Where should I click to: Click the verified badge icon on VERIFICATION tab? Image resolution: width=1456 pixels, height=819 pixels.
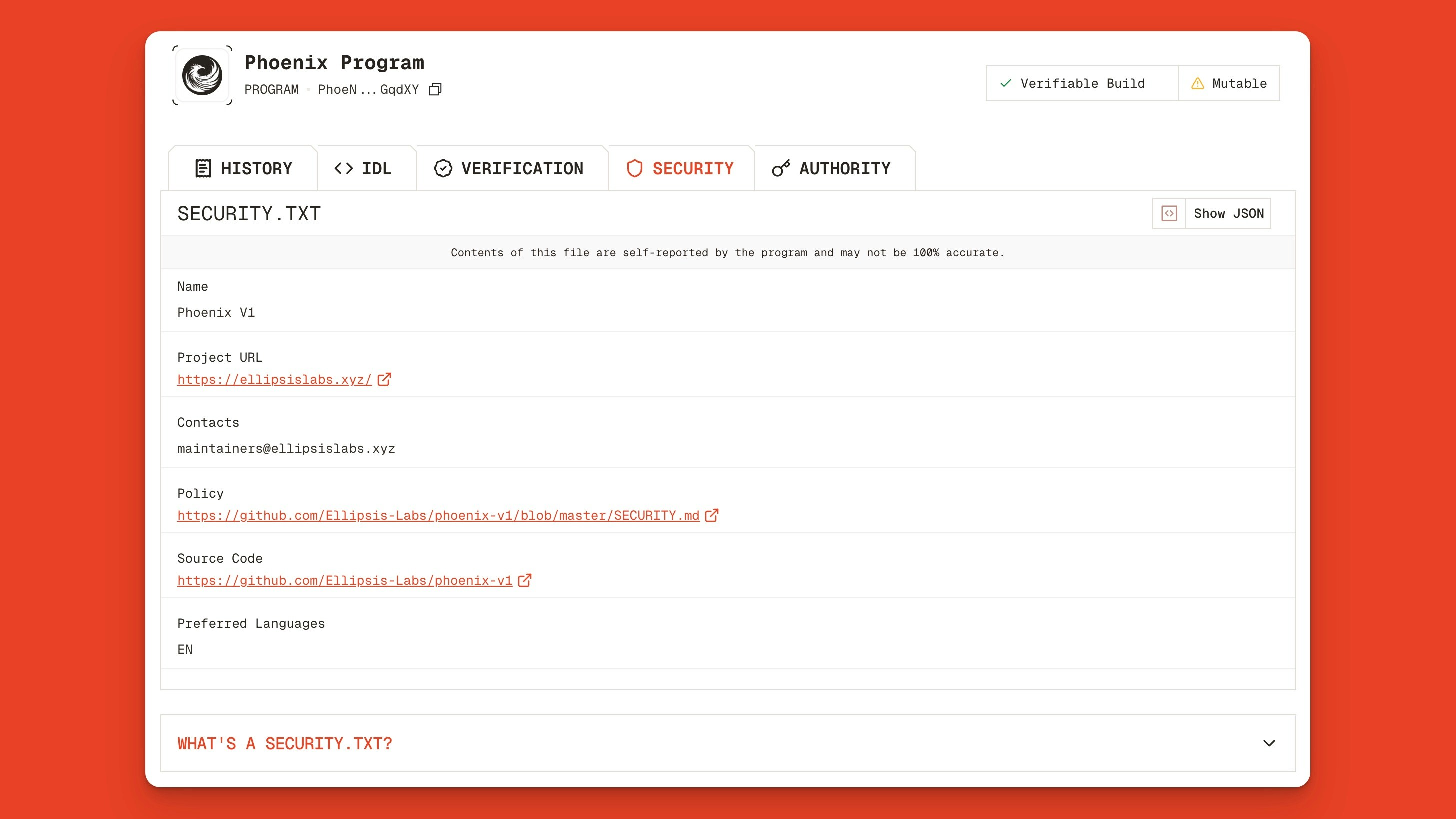443,168
